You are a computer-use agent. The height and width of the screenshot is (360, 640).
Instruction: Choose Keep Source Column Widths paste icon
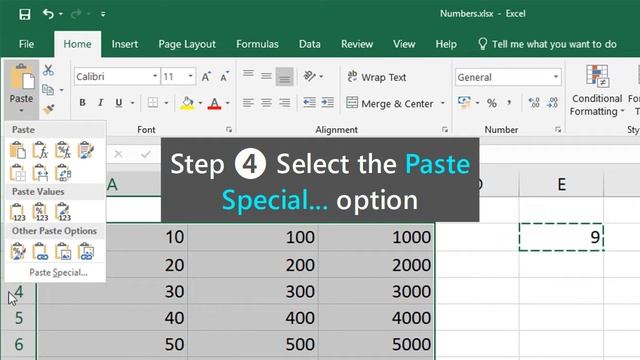click(40, 172)
